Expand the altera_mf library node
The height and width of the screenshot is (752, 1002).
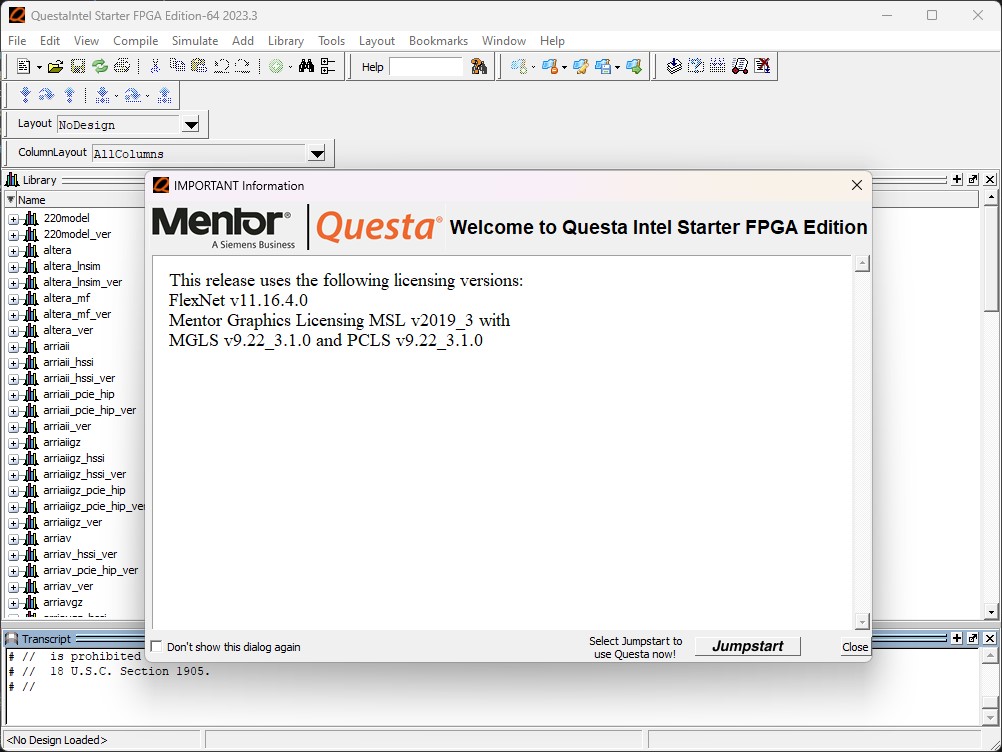pyautogui.click(x=13, y=299)
